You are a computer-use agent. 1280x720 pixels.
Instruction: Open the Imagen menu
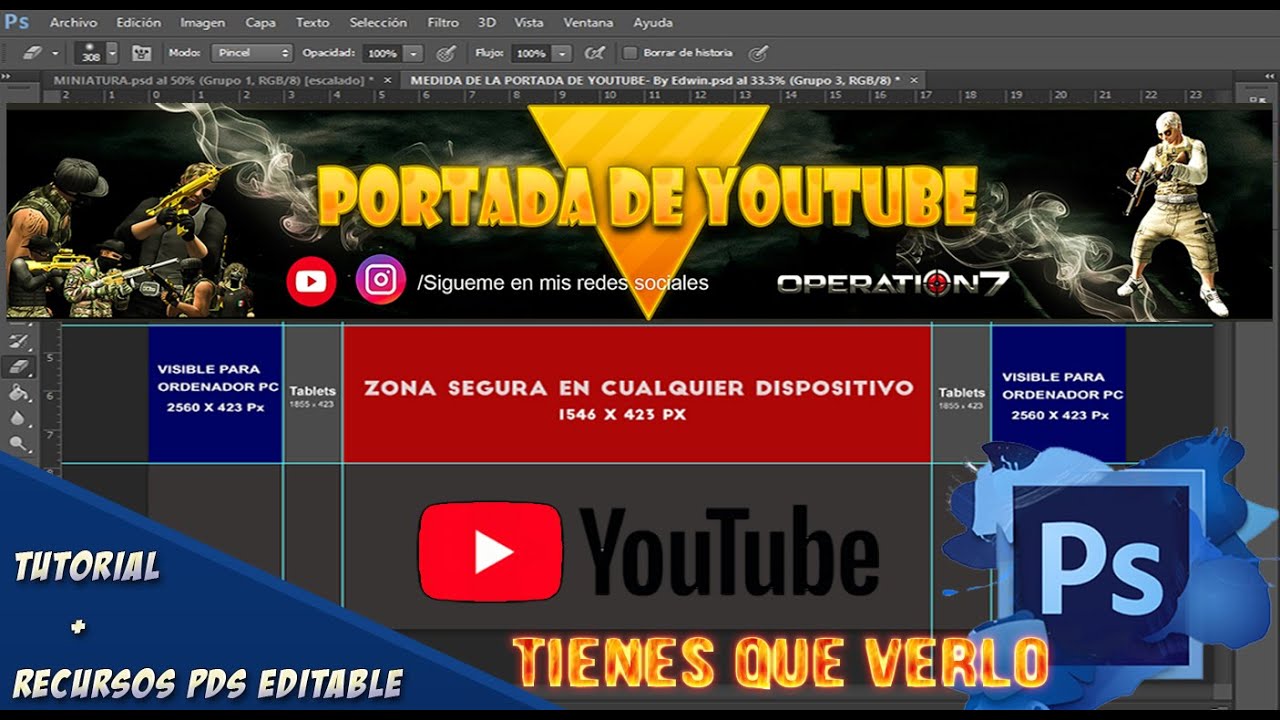(x=203, y=22)
